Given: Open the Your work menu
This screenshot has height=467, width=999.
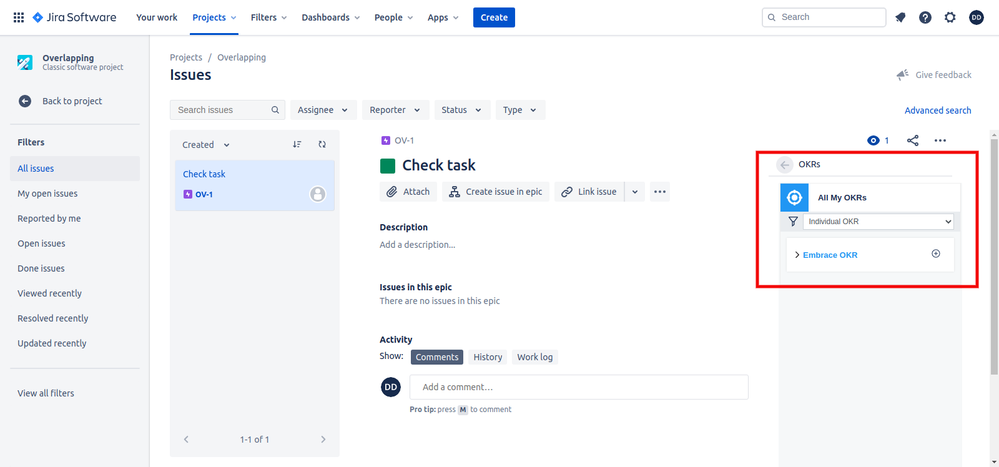Looking at the screenshot, I should click(157, 17).
